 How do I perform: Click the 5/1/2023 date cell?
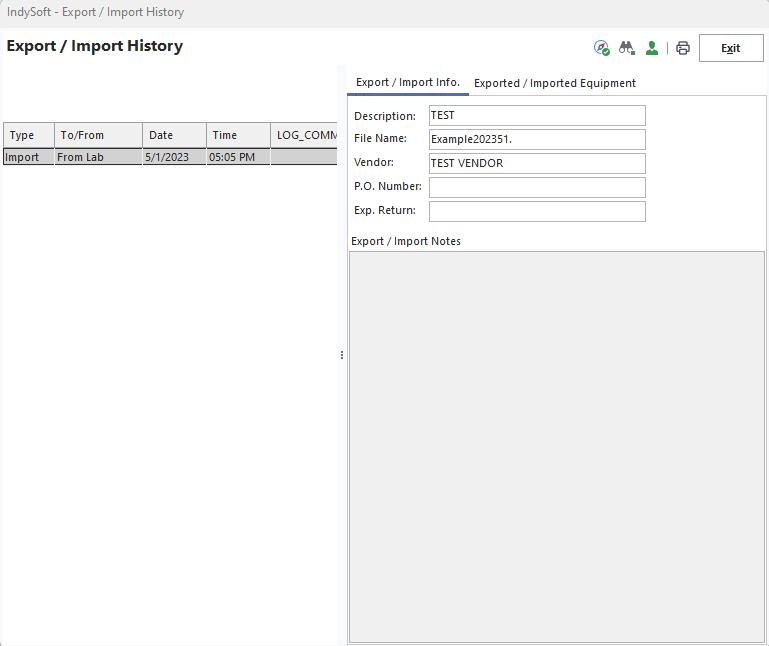(174, 157)
